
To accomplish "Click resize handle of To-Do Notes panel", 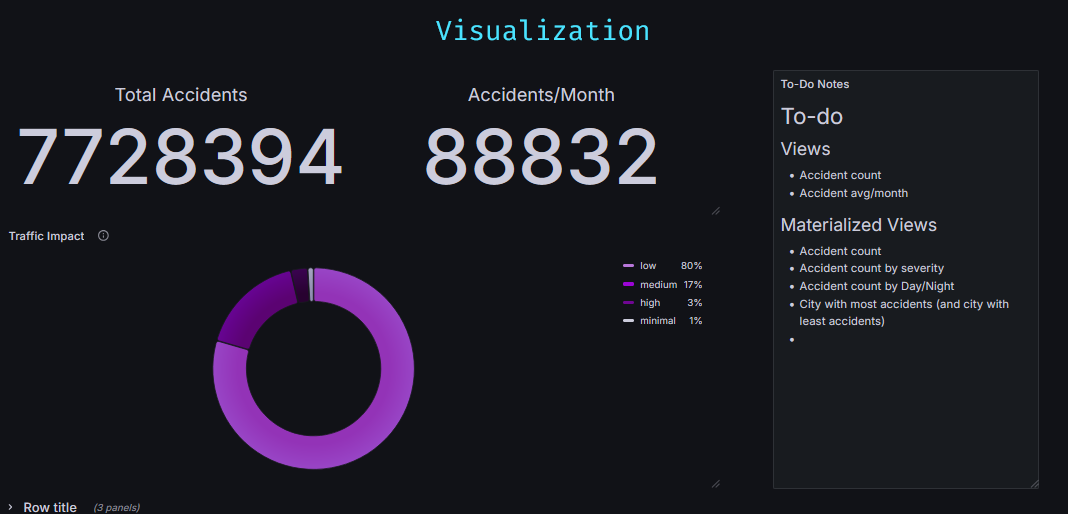I will 1034,483.
